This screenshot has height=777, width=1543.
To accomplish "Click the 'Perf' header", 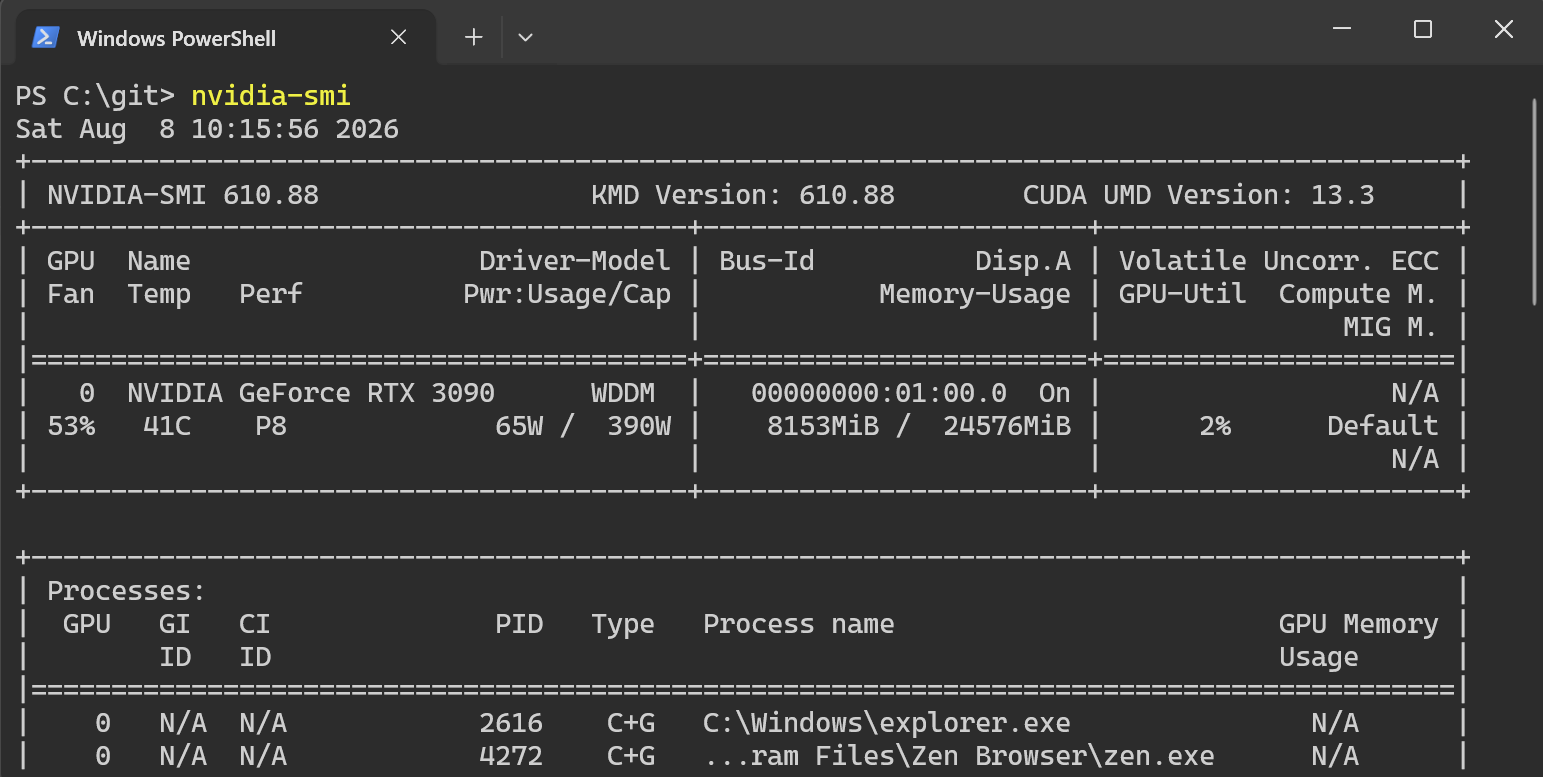I will coord(271,294).
